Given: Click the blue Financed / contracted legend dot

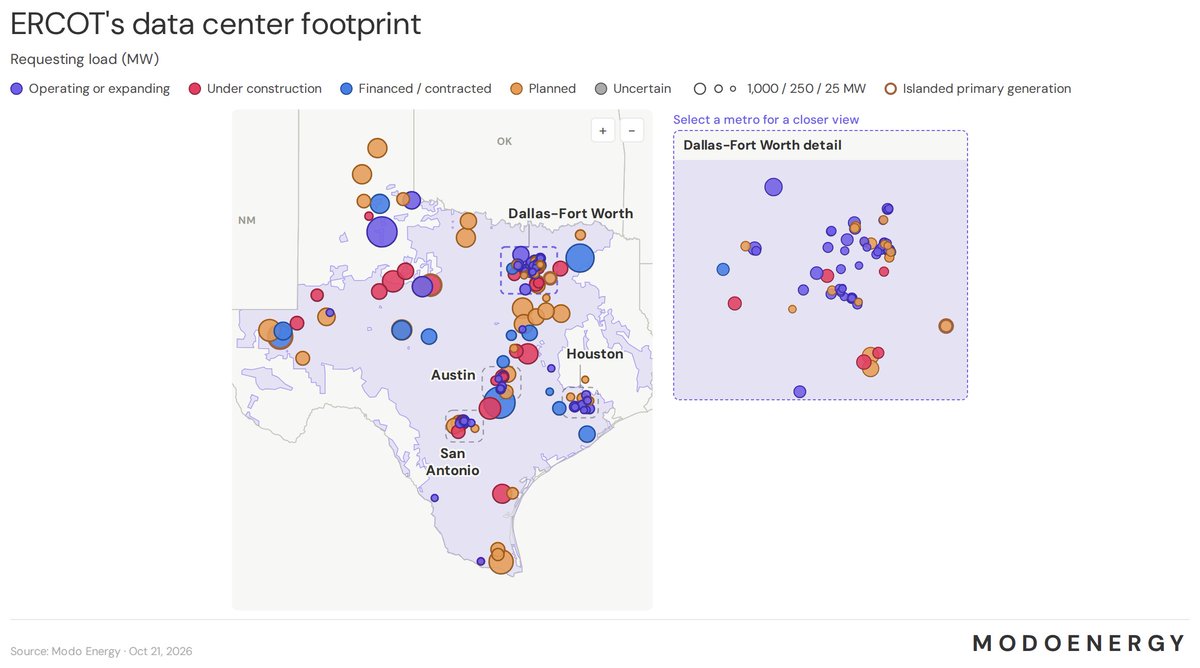Looking at the screenshot, I should pyautogui.click(x=346, y=89).
